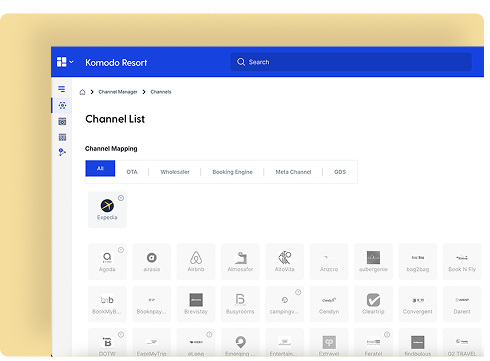Select the EaseMyTrip channel card
The image size is (490, 361).
pos(152,343)
